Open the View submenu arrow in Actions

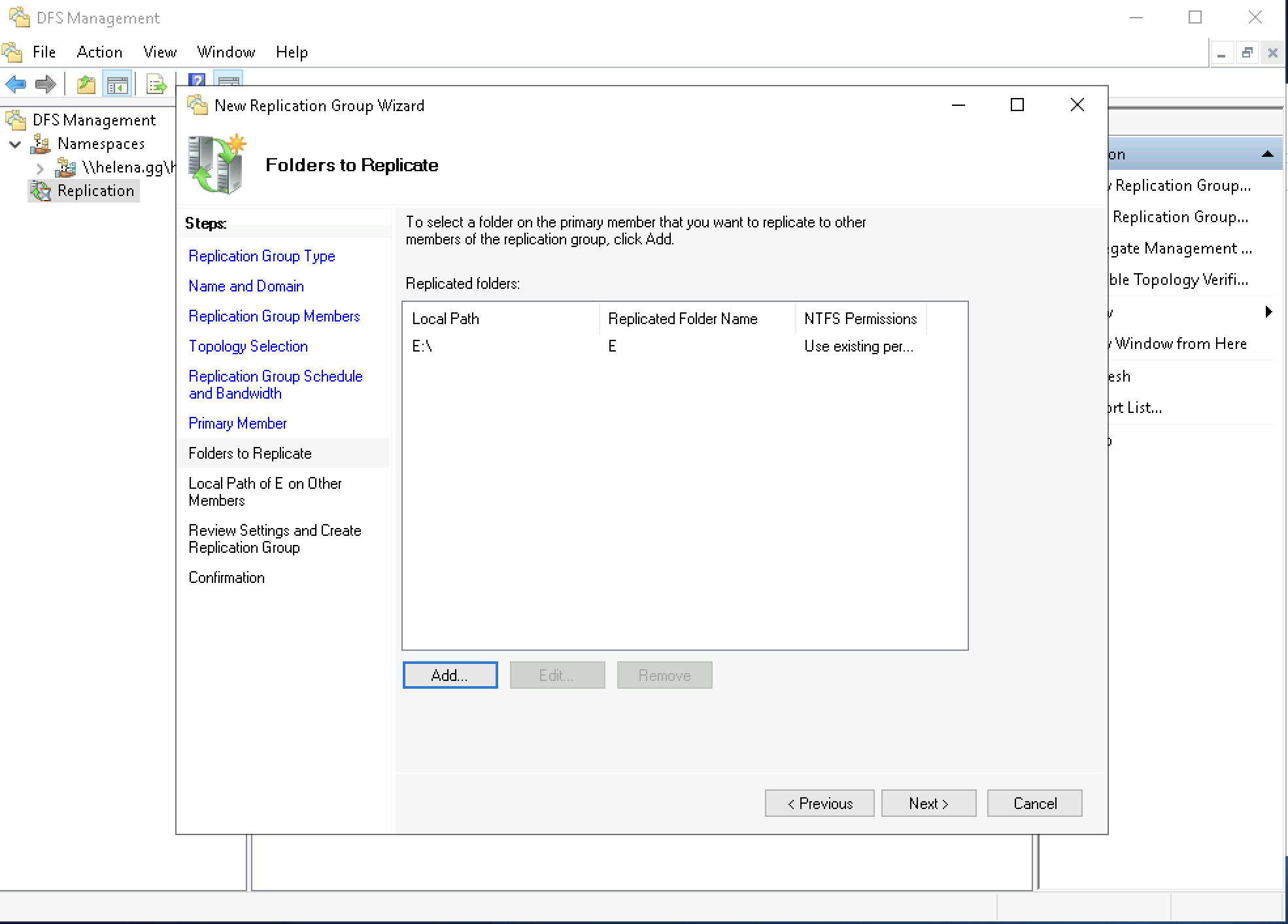[1268, 312]
